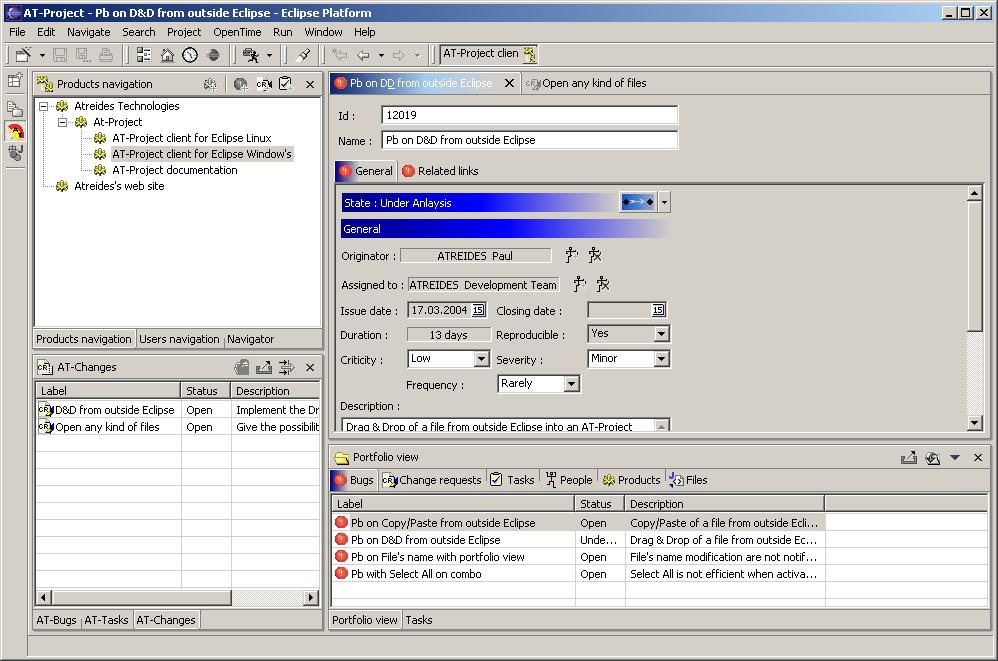Open calendar icon for Closing date
The image size is (998, 661).
point(658,310)
